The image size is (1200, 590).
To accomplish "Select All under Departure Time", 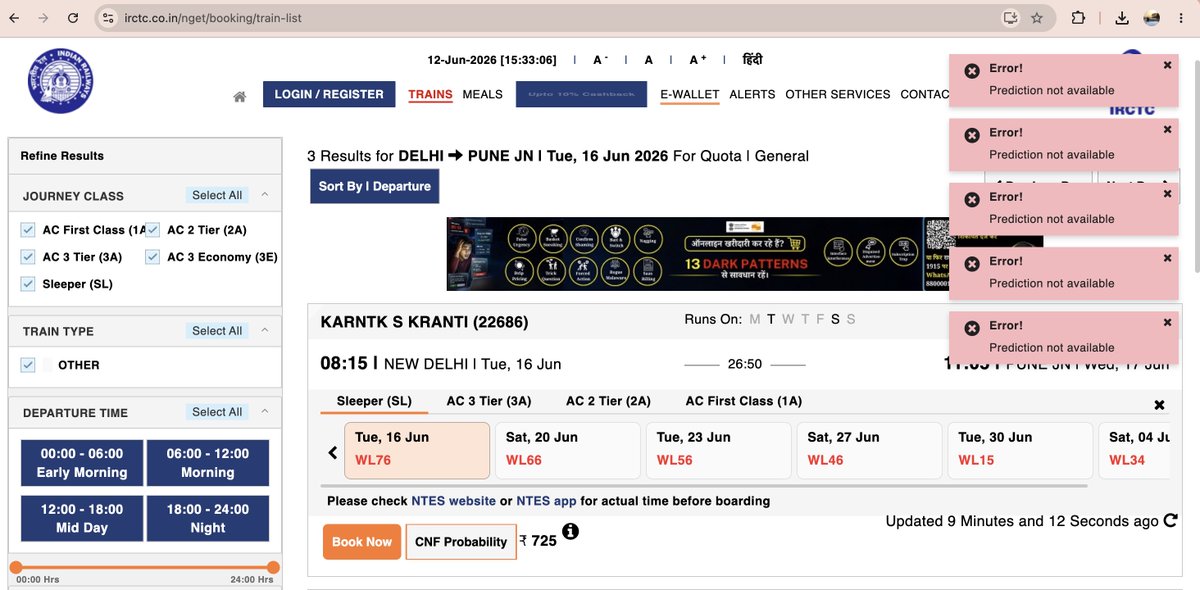I will click(x=217, y=411).
